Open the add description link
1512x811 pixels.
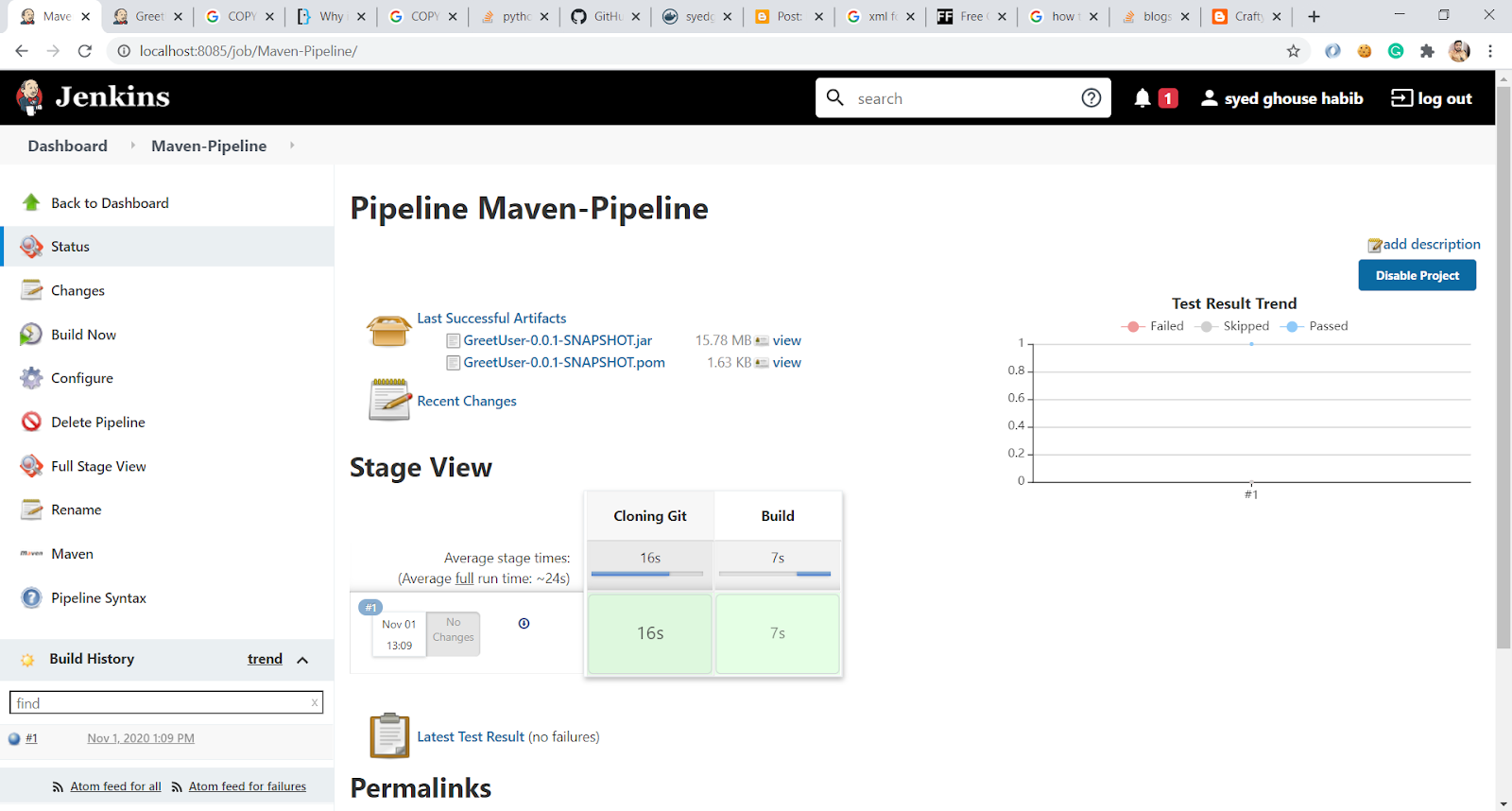pos(1432,244)
